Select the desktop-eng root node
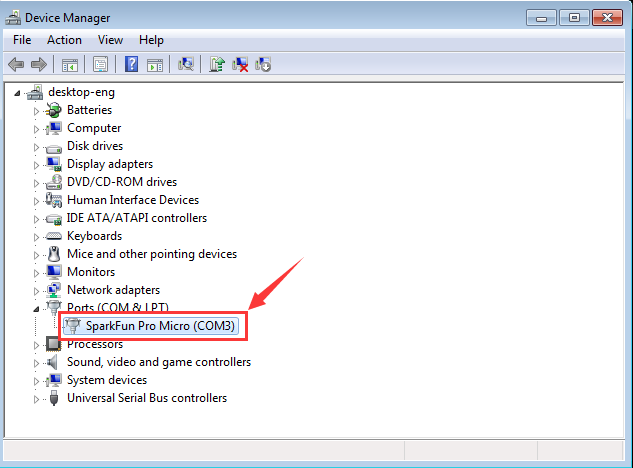 click(x=81, y=92)
